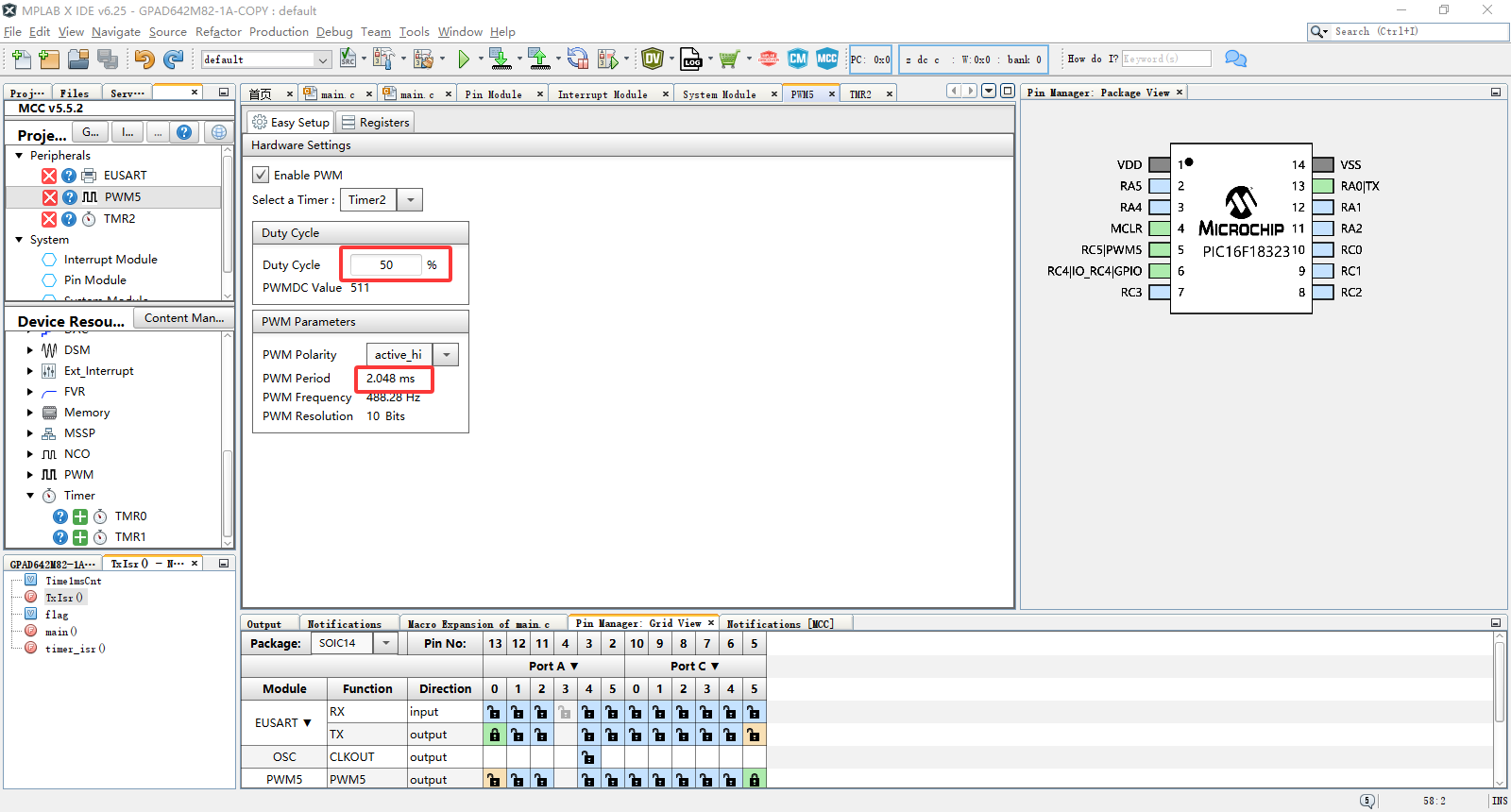Screen dimensions: 1511x812
Task: Open the Production menu
Action: [279, 31]
